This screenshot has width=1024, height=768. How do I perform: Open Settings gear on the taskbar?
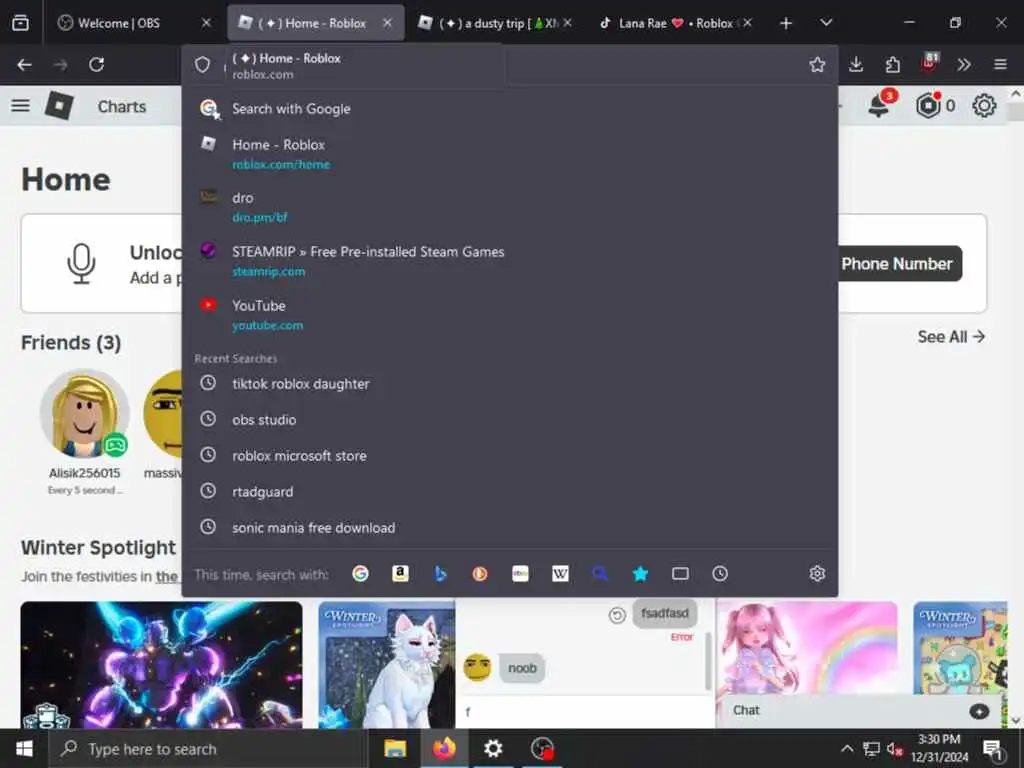493,748
